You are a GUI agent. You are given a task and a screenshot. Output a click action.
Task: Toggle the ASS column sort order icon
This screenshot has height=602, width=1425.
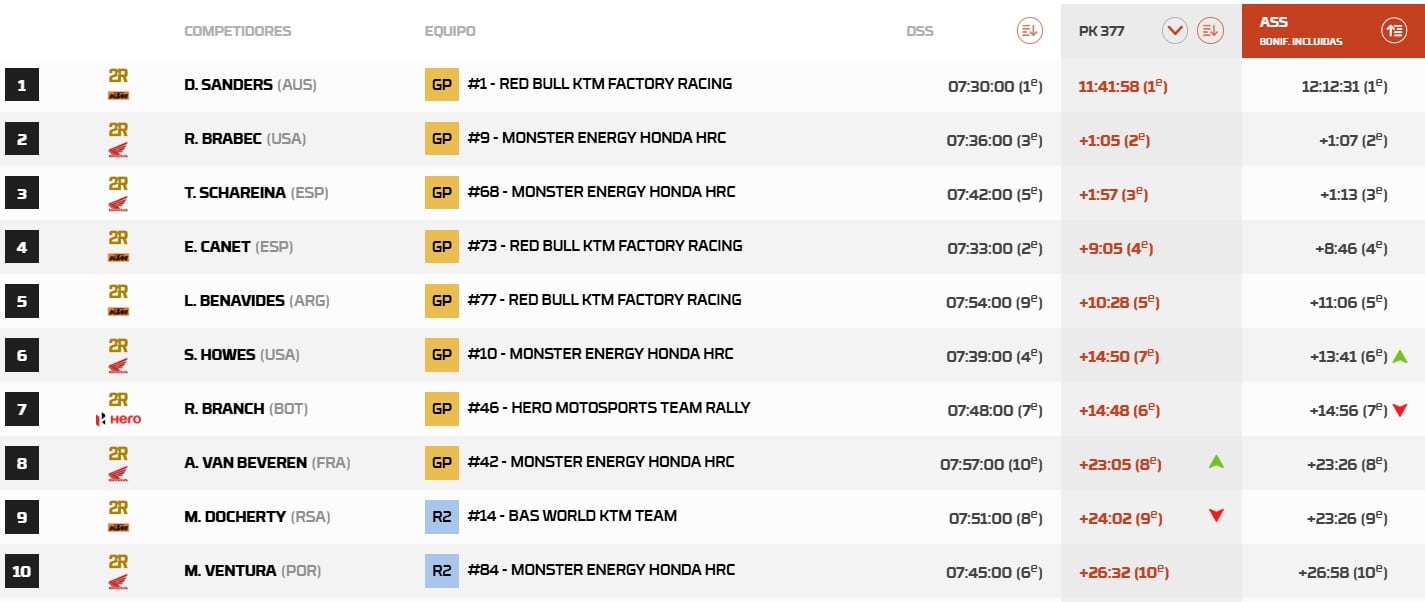coord(1394,31)
